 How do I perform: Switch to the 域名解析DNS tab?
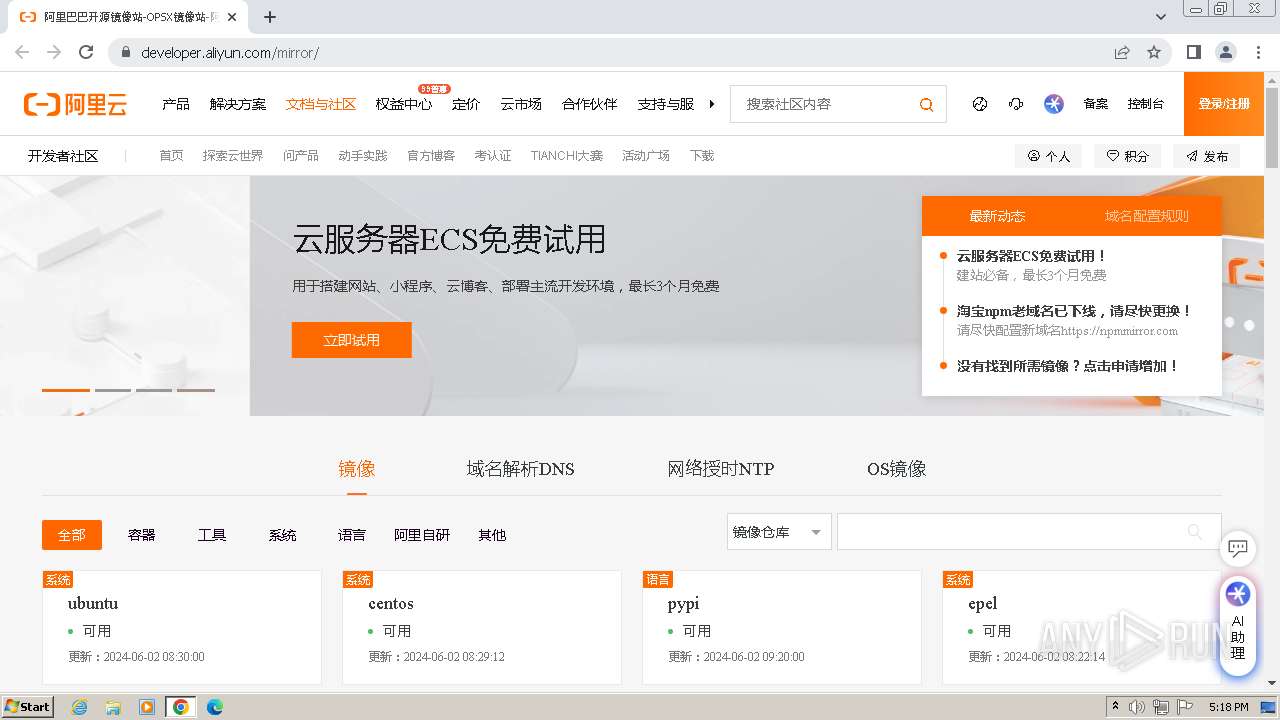(x=520, y=469)
